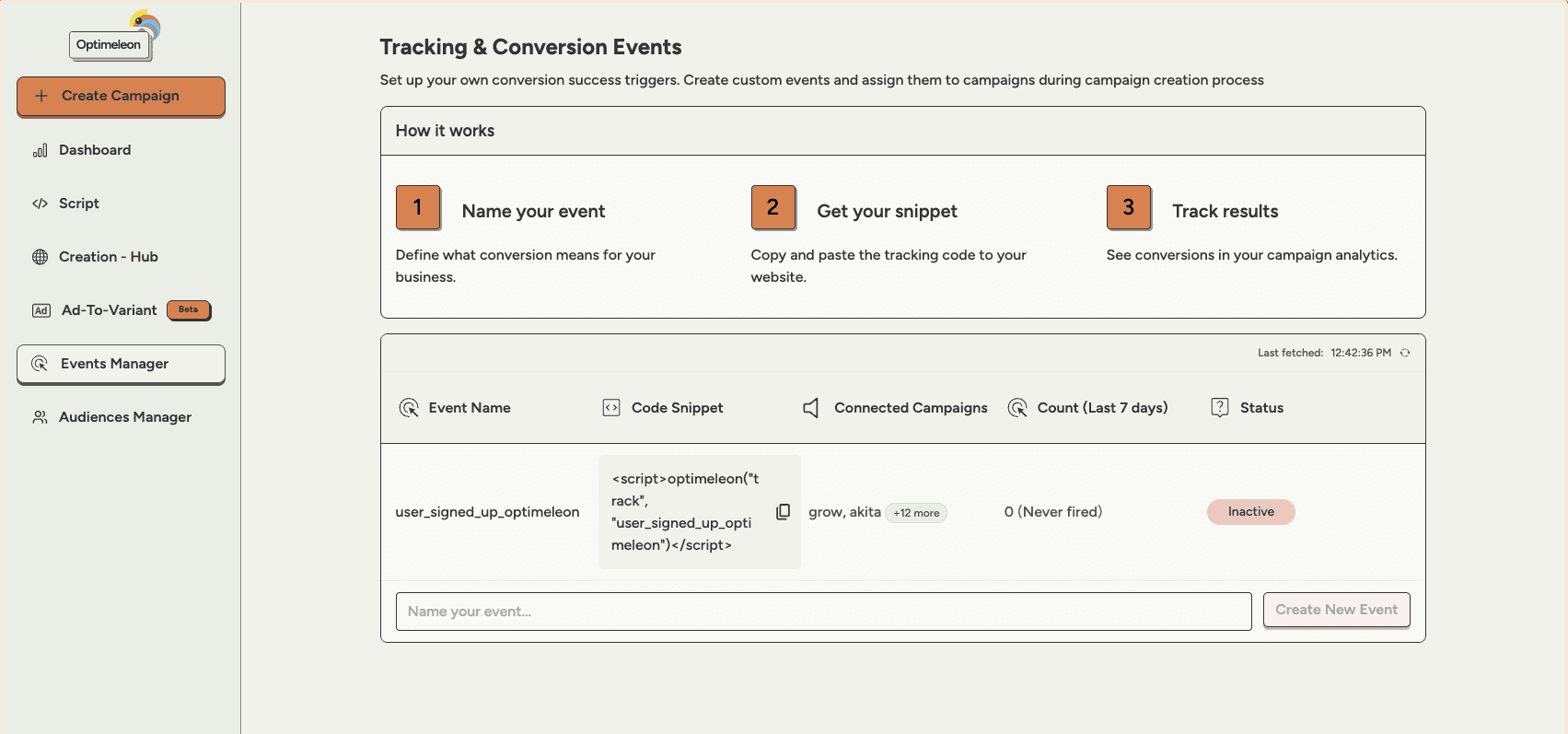Click the 'grow, akita' campaigns text
Screen dimensions: 1568x734
(844, 512)
